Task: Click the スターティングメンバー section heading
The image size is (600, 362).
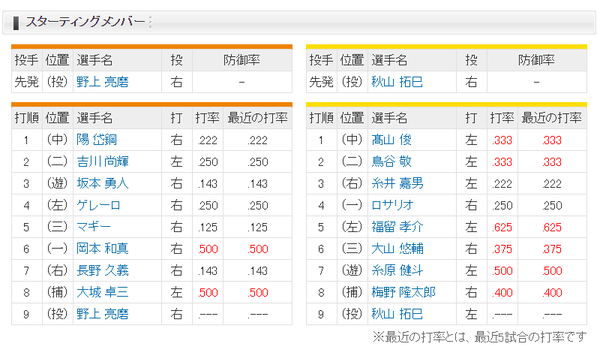Action: click(85, 22)
